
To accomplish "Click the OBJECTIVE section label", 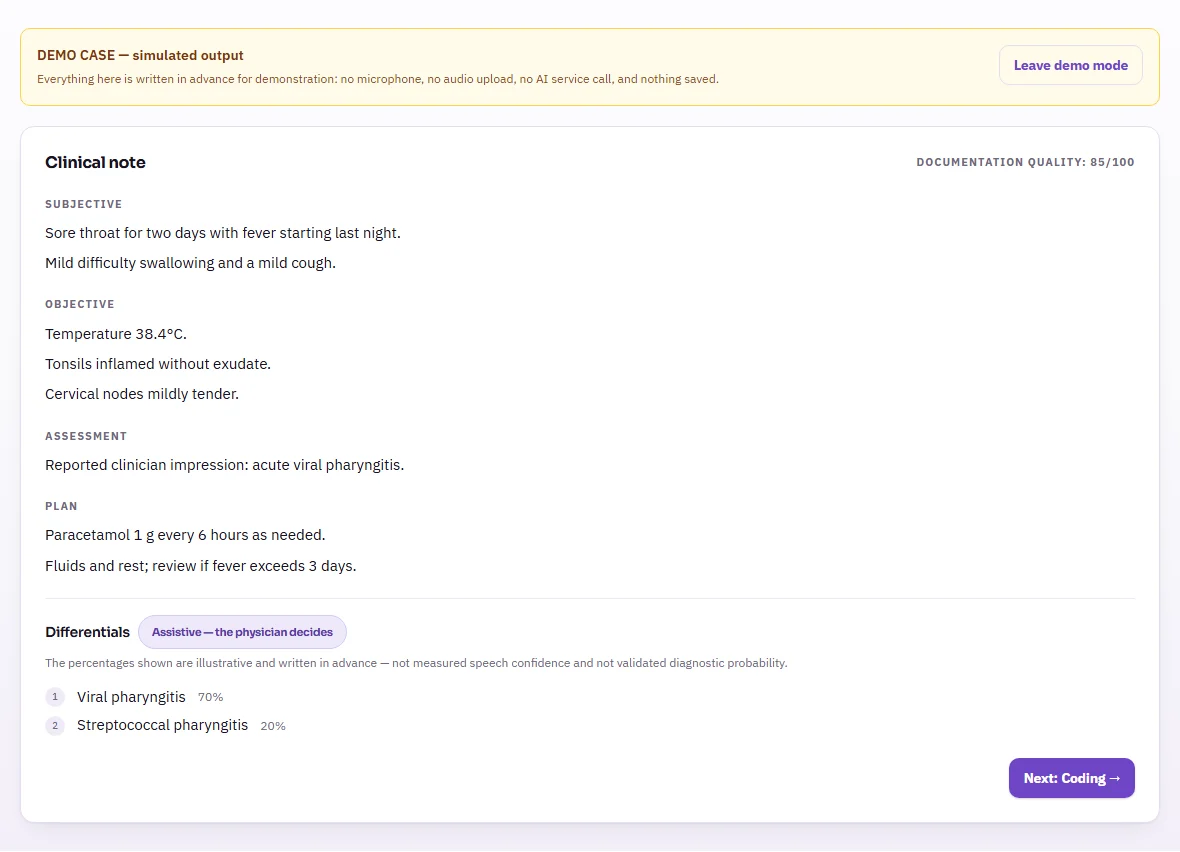I will pyautogui.click(x=80, y=304).
